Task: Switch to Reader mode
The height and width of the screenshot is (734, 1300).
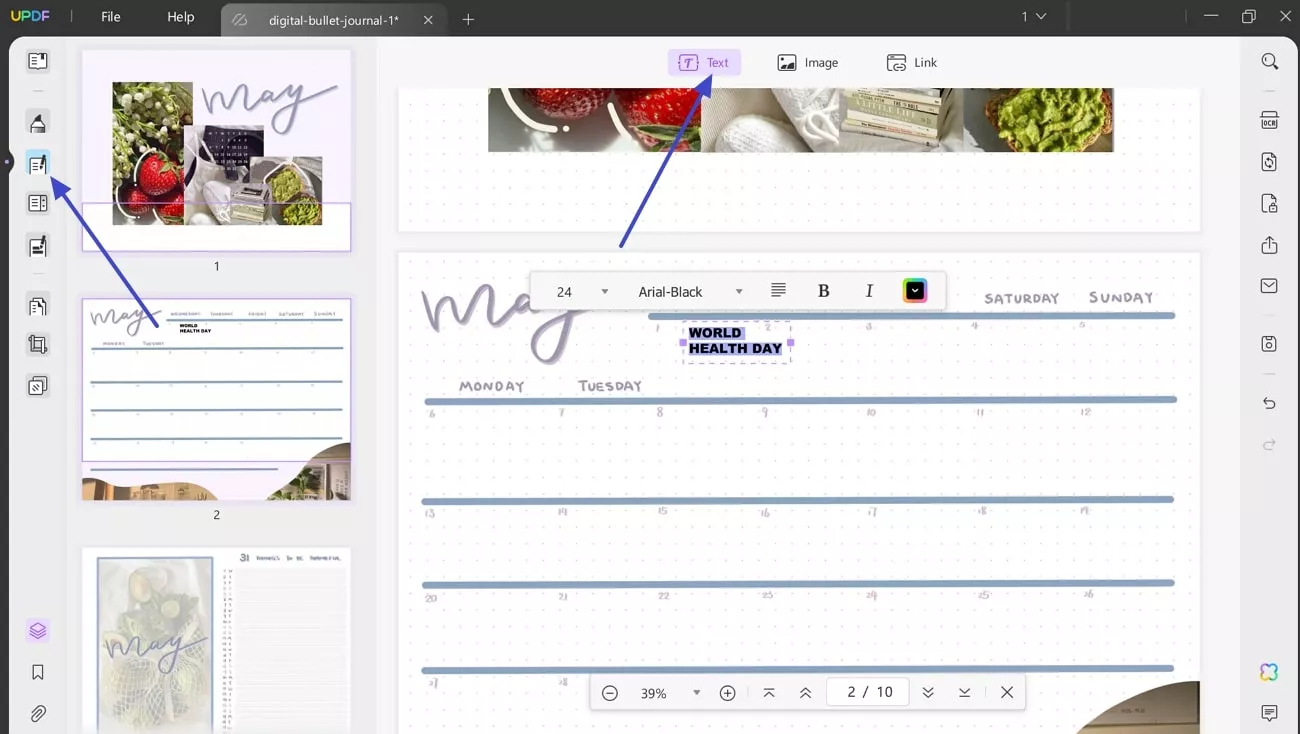Action: [37, 60]
